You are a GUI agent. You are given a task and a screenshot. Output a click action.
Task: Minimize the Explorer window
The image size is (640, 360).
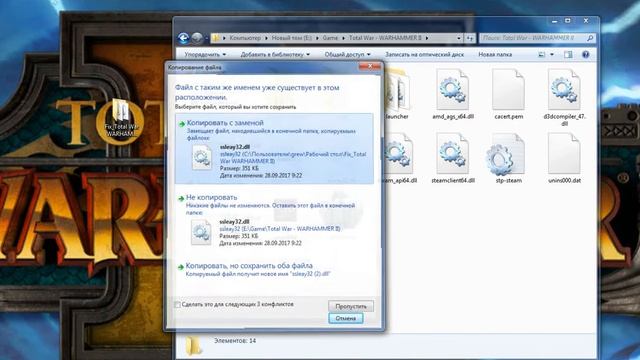554,20
